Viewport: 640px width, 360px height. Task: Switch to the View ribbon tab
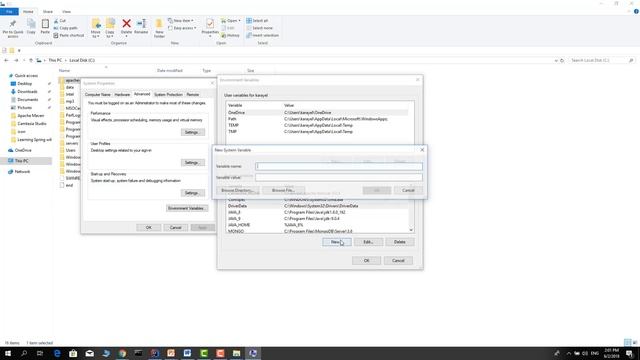point(66,11)
